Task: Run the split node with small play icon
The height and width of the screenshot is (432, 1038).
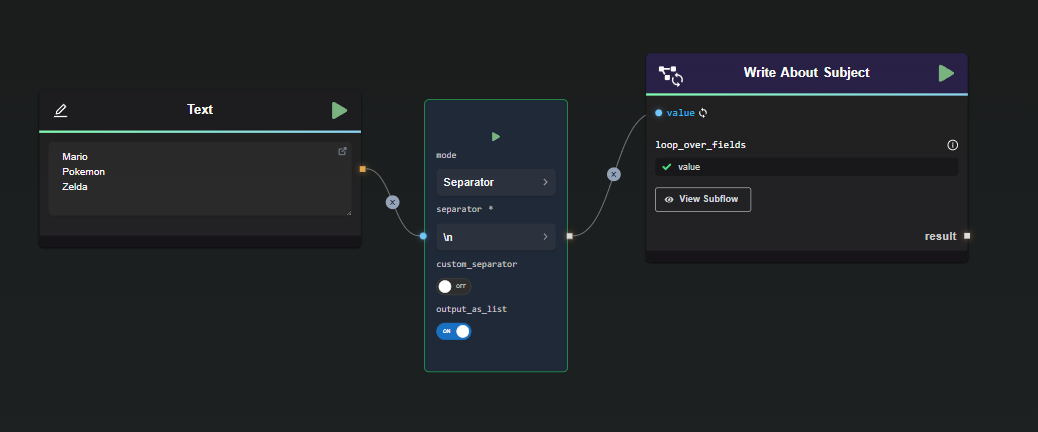Action: tap(495, 136)
